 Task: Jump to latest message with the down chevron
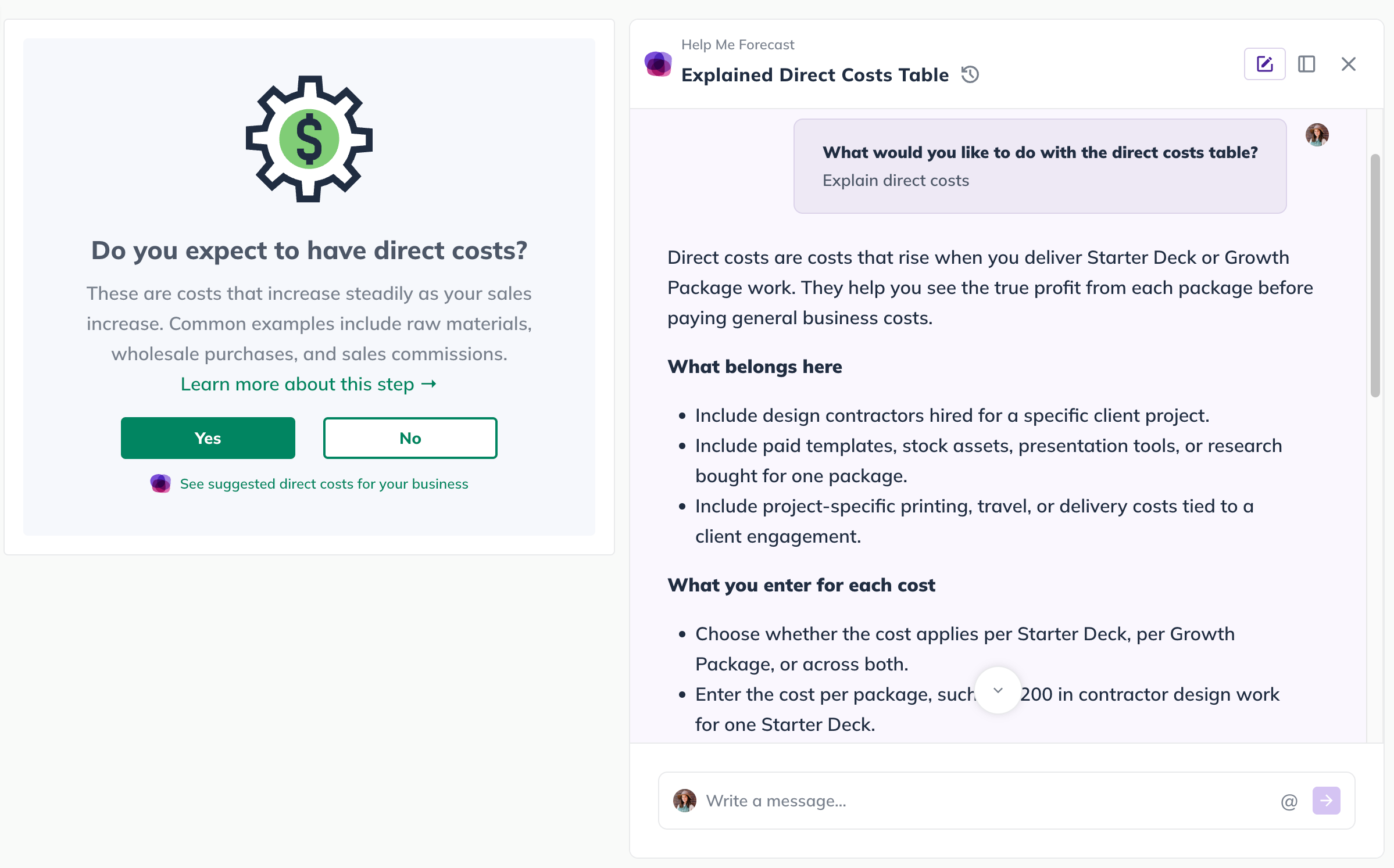998,690
